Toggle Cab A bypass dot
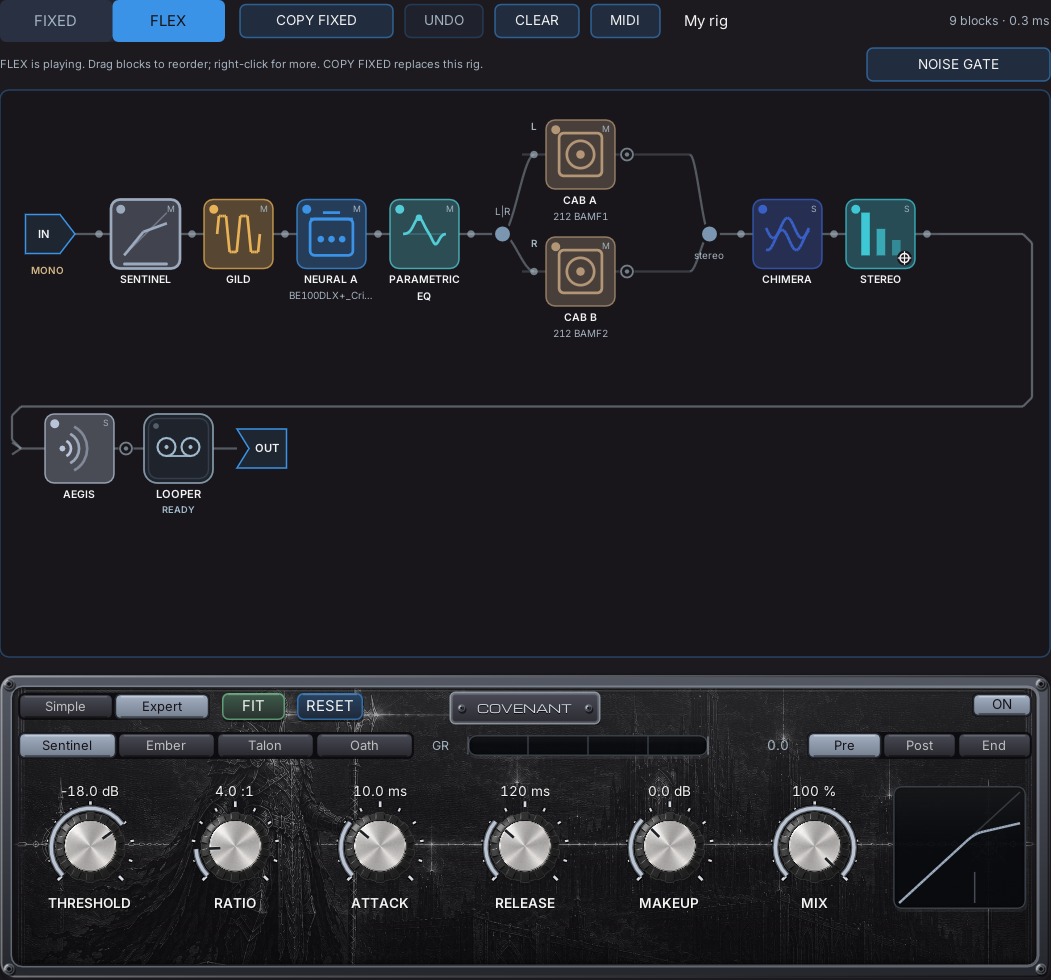 [556, 130]
